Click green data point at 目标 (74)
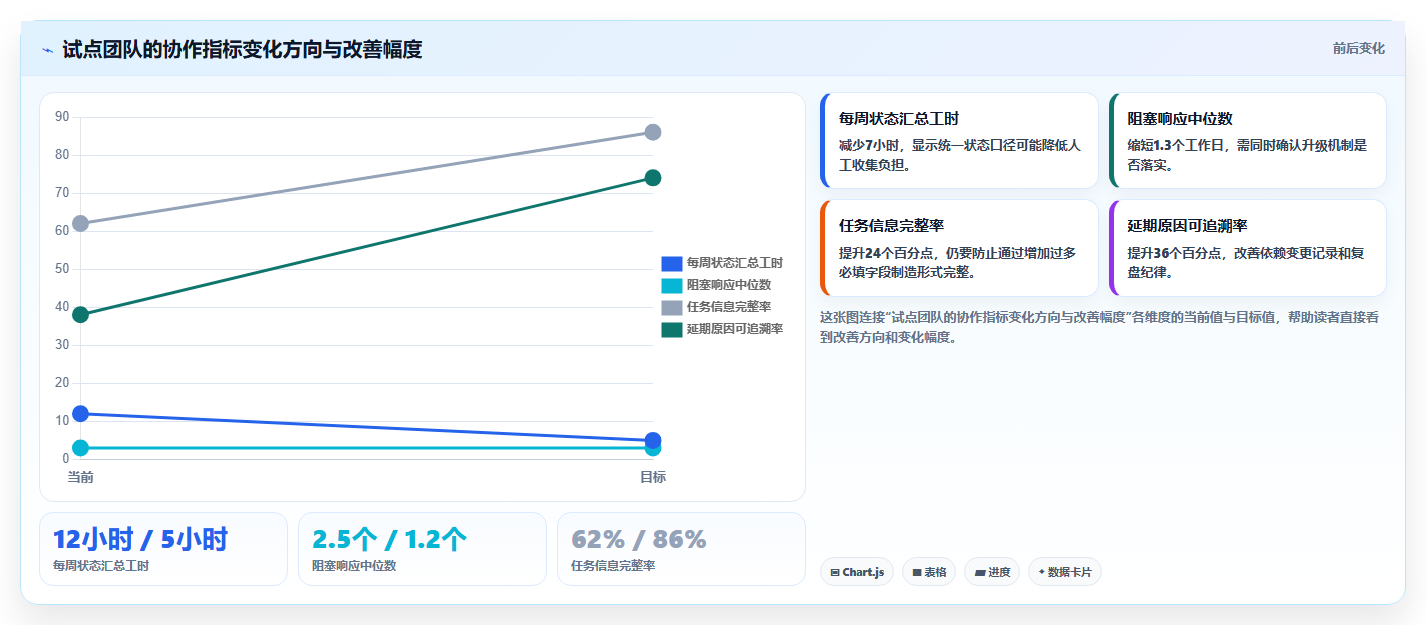This screenshot has width=1426, height=625. 653,178
